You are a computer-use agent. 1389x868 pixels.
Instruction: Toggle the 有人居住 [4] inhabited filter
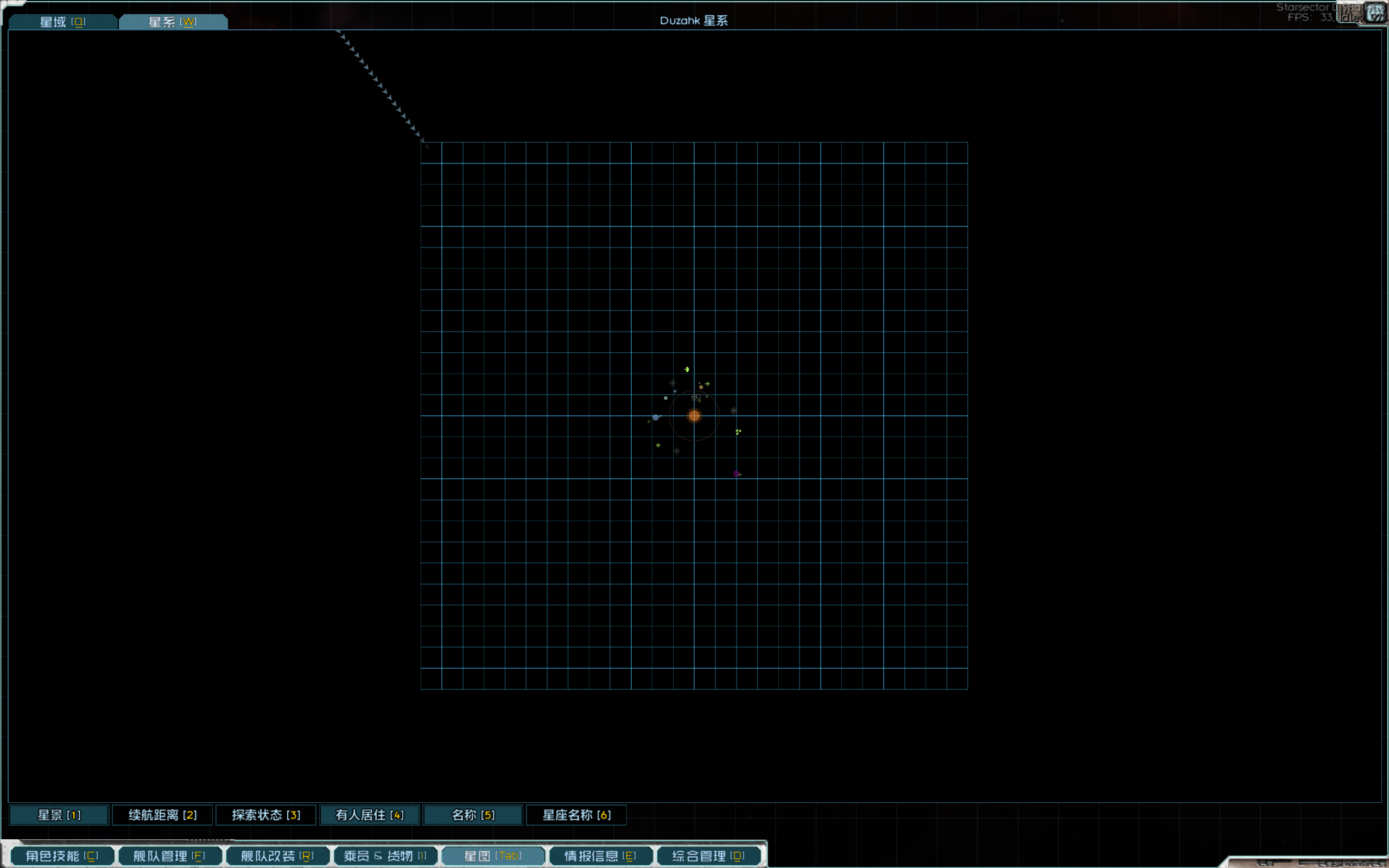click(x=370, y=815)
